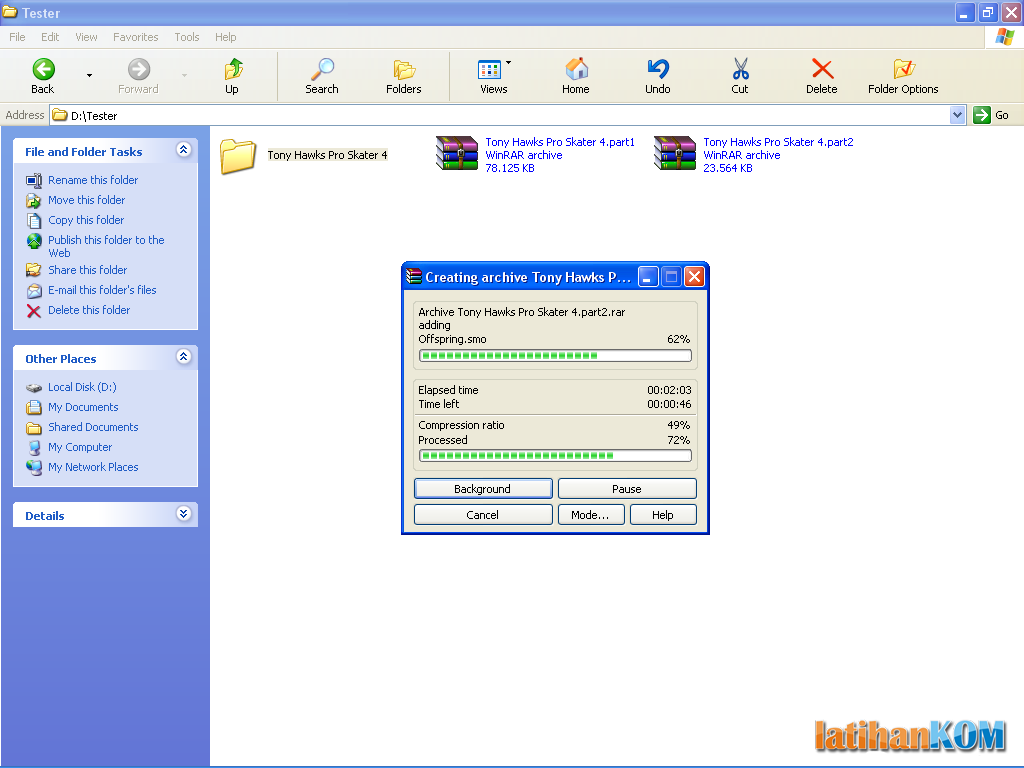Click the Forward toolbar button
The width and height of the screenshot is (1024, 768).
coord(138,76)
